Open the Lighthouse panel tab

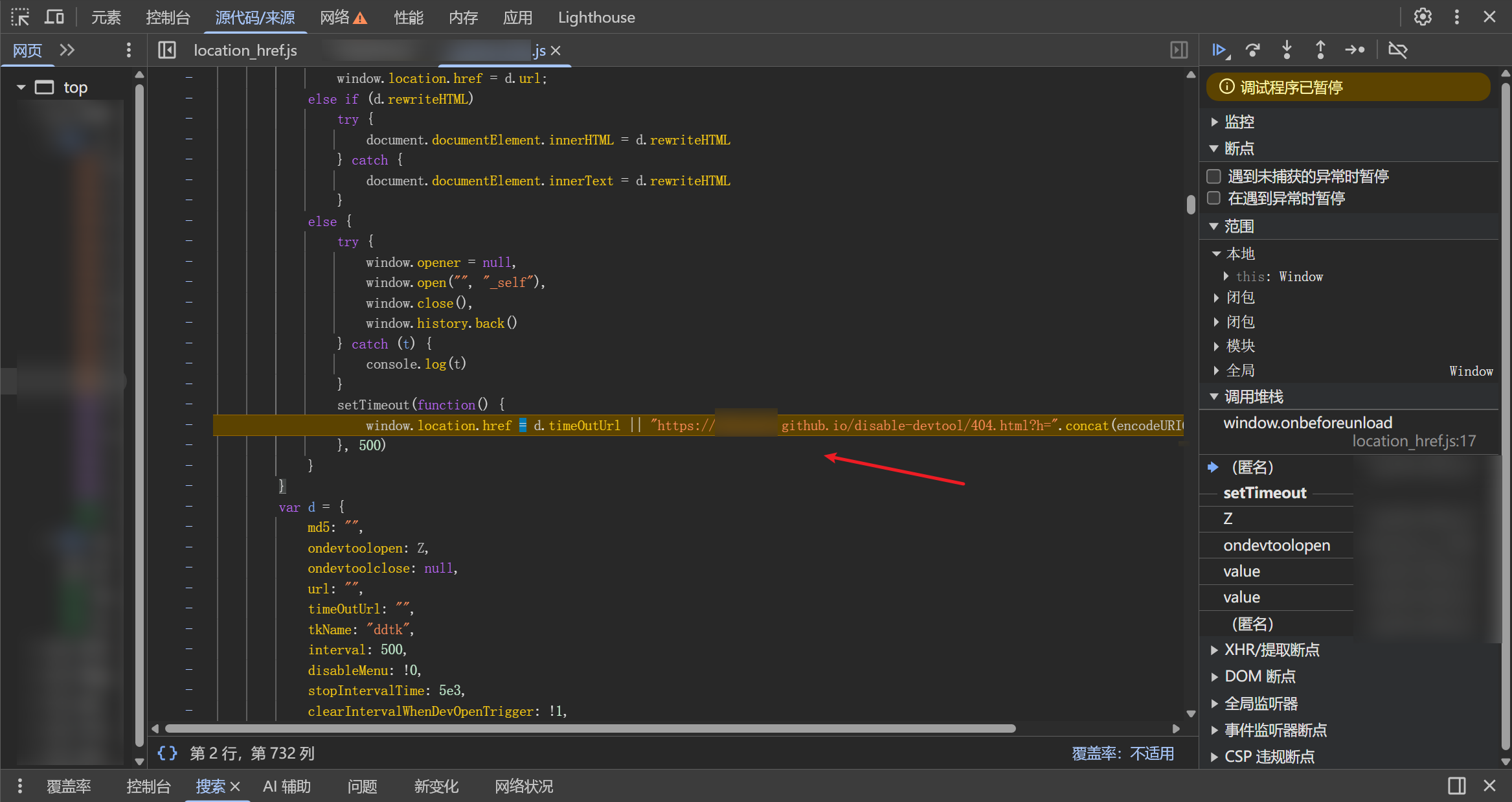[x=596, y=17]
